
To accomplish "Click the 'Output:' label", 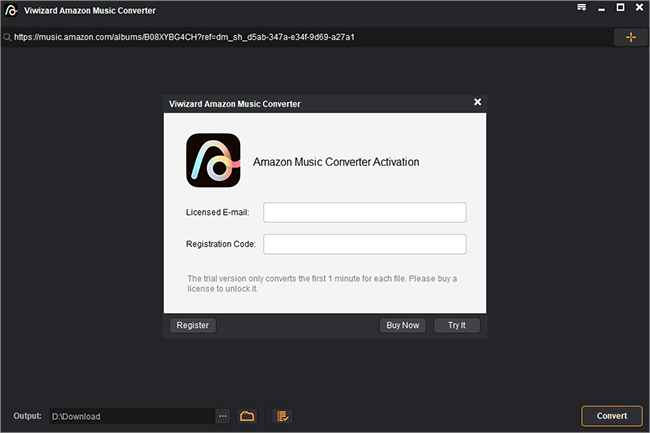I will coord(27,416).
